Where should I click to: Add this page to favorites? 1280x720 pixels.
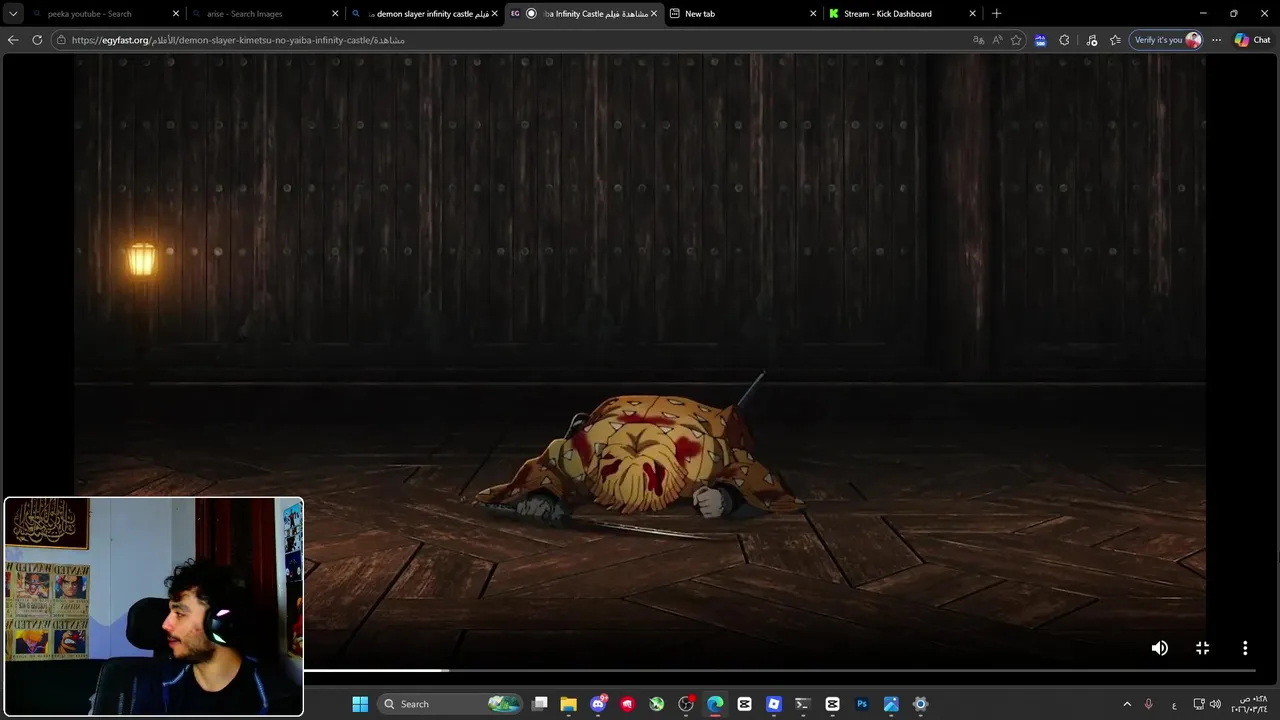pyautogui.click(x=1016, y=40)
